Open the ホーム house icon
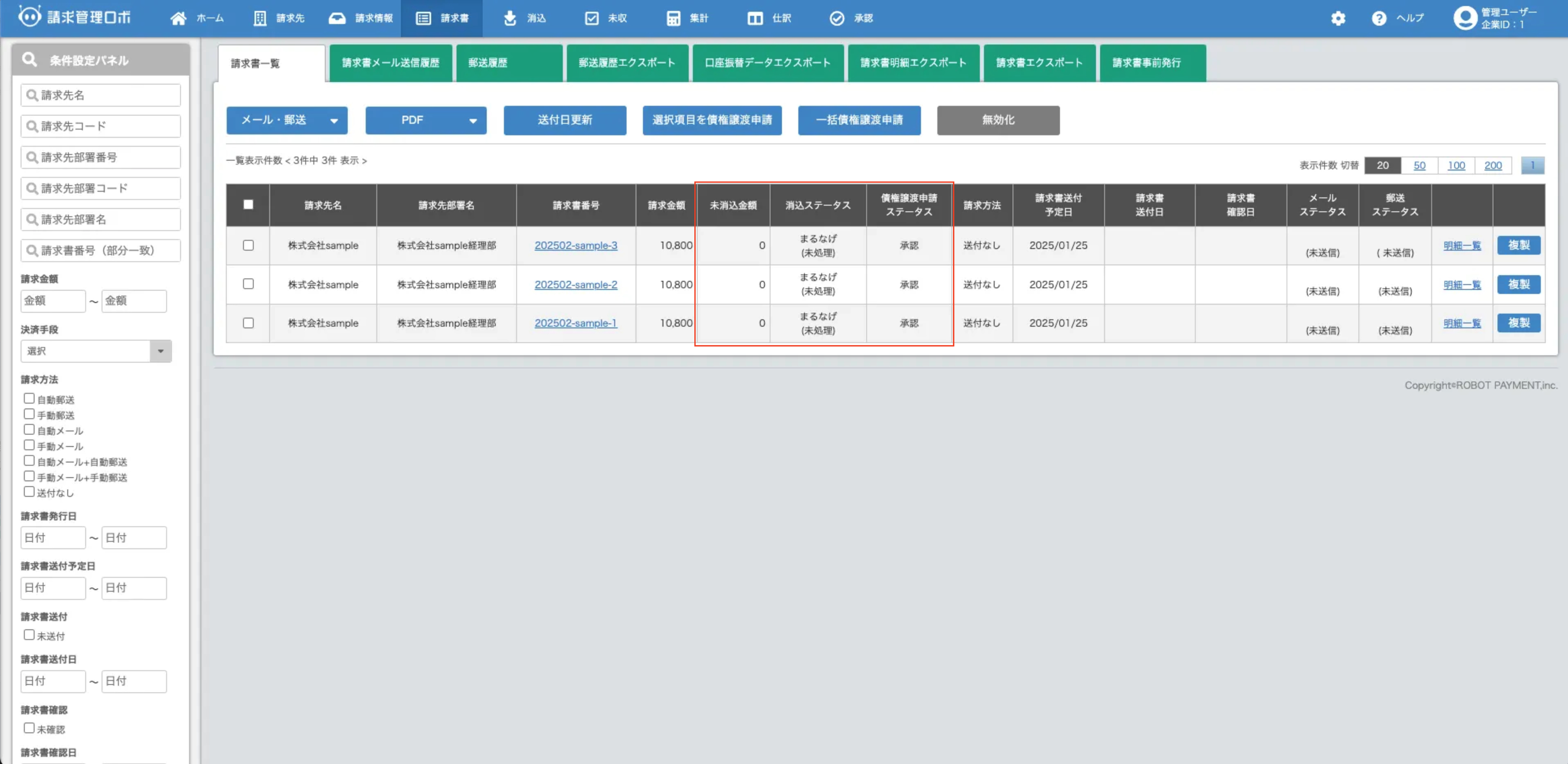 pyautogui.click(x=178, y=18)
